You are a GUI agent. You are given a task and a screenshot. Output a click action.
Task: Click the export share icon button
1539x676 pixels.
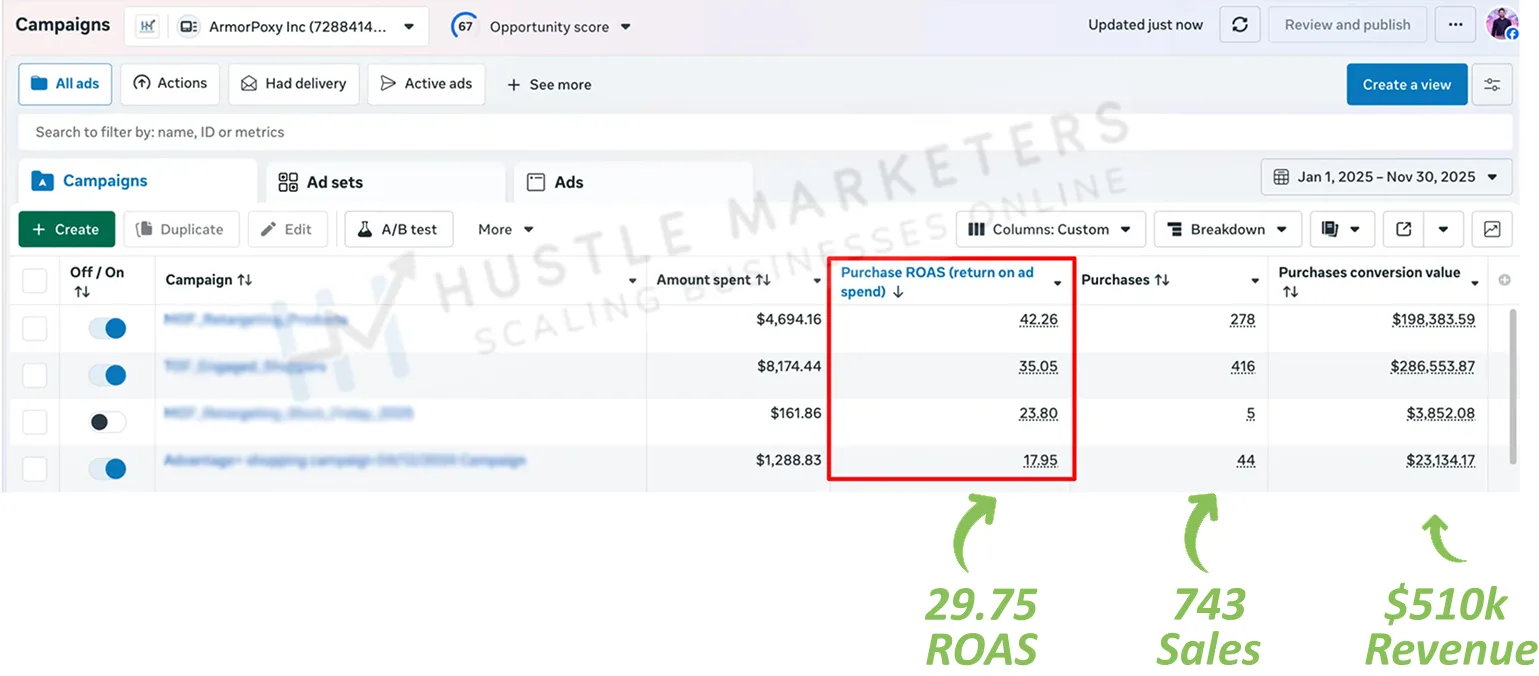[x=1404, y=229]
